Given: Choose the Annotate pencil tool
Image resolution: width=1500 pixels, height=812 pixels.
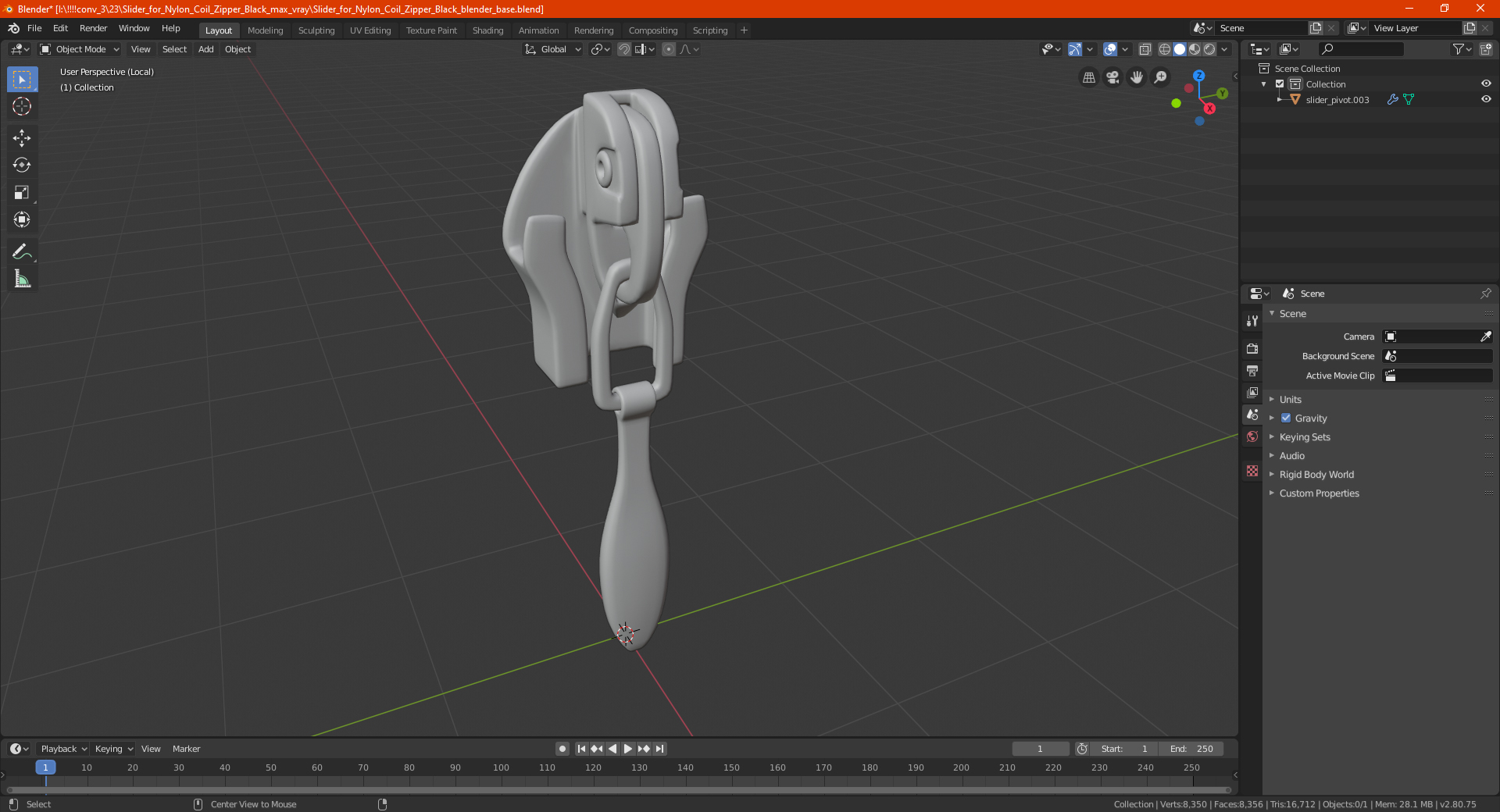Looking at the screenshot, I should [x=22, y=251].
